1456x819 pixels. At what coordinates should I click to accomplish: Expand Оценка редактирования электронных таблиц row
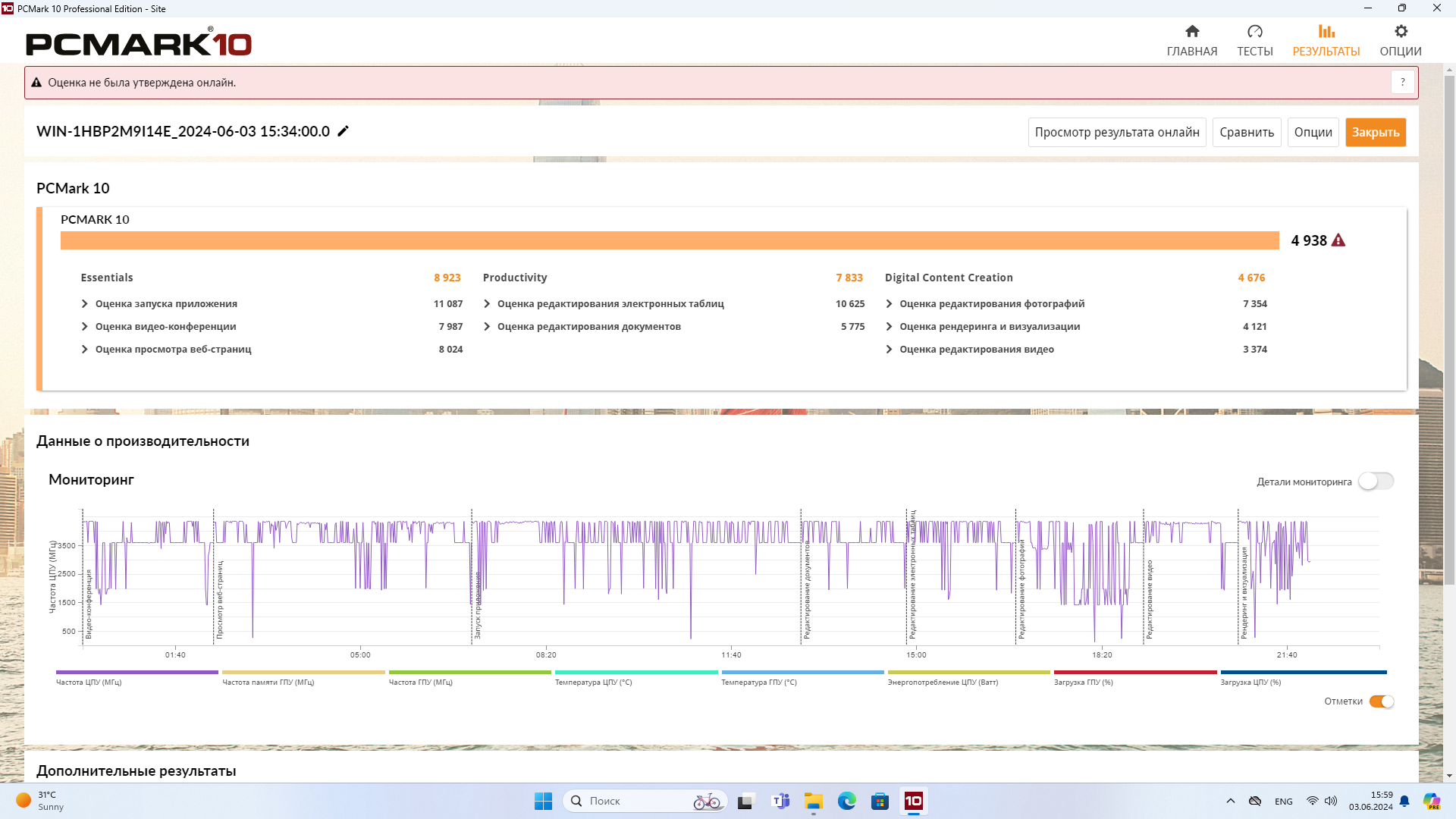pyautogui.click(x=487, y=304)
